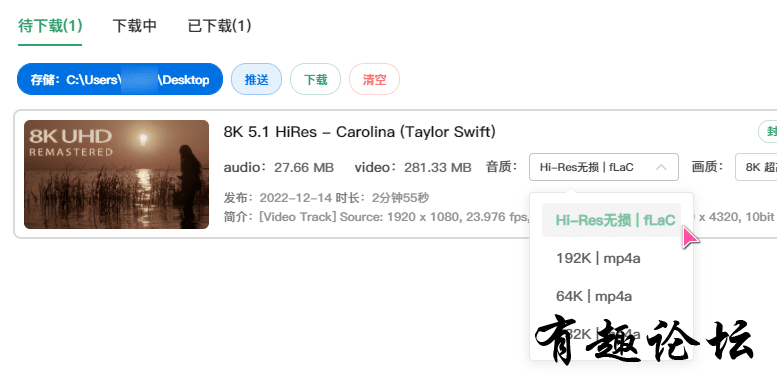The image size is (777, 374).
Task: Open the 下载中 tab
Action: [x=135, y=26]
